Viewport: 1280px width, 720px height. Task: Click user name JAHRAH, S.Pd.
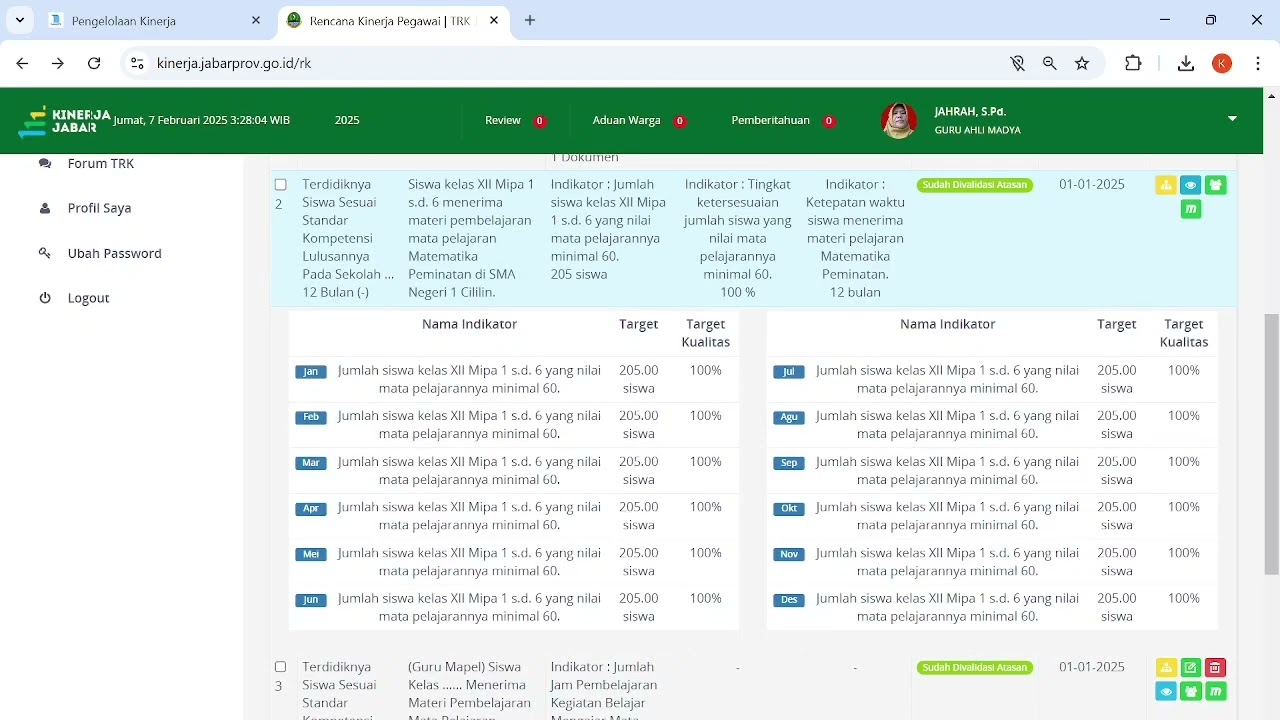(970, 111)
